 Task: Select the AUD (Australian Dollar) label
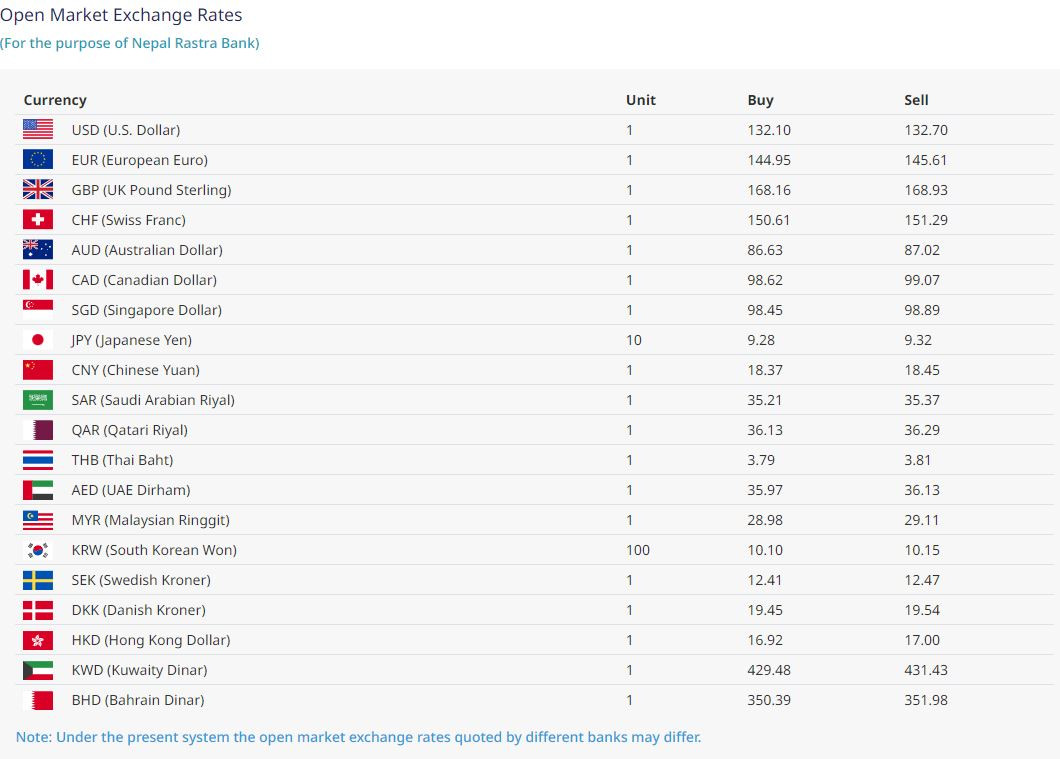tap(147, 250)
